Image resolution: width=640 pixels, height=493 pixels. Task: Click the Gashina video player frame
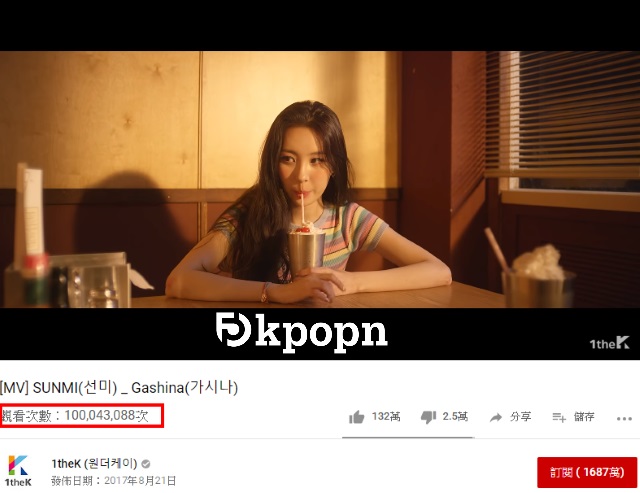(320, 180)
